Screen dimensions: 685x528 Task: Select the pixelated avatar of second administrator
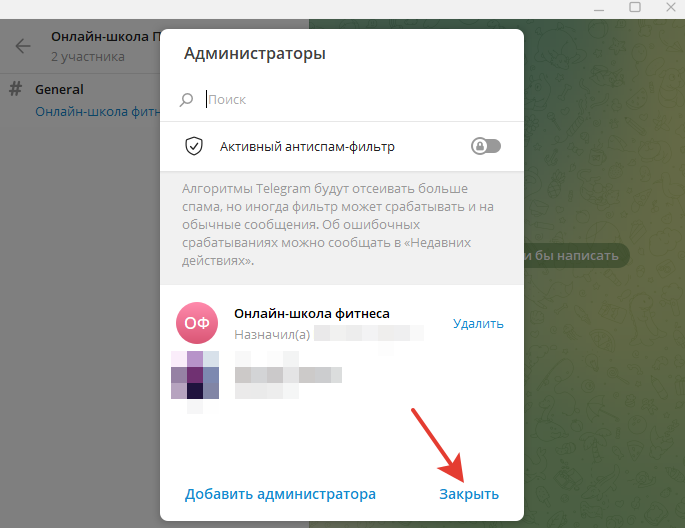pyautogui.click(x=197, y=376)
